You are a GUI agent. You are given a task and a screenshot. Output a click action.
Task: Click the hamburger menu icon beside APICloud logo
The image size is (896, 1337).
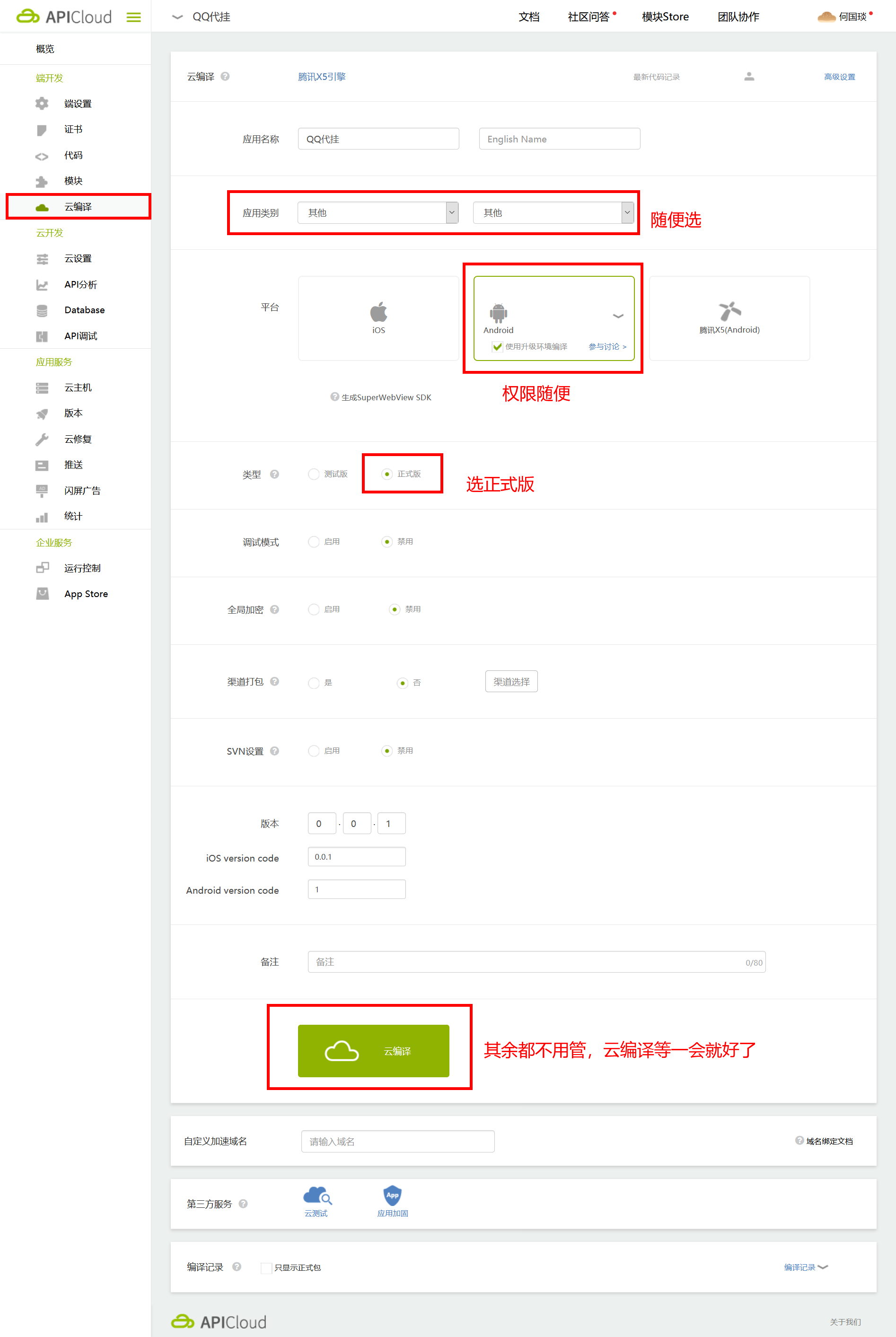134,17
